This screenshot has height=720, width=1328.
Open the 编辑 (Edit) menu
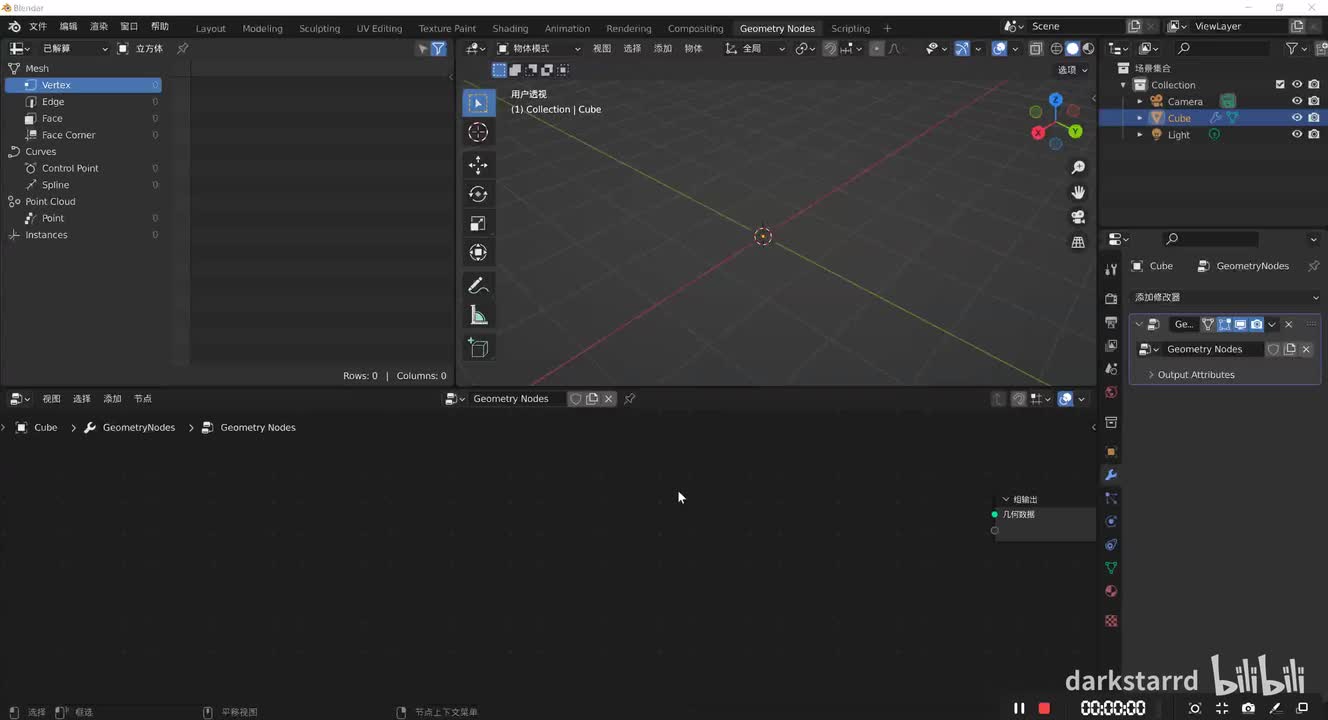pyautogui.click(x=68, y=26)
